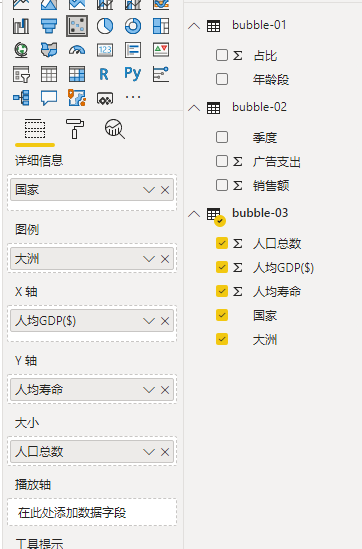The image size is (362, 549).
Task: Insert an R script visual
Action: [104, 74]
